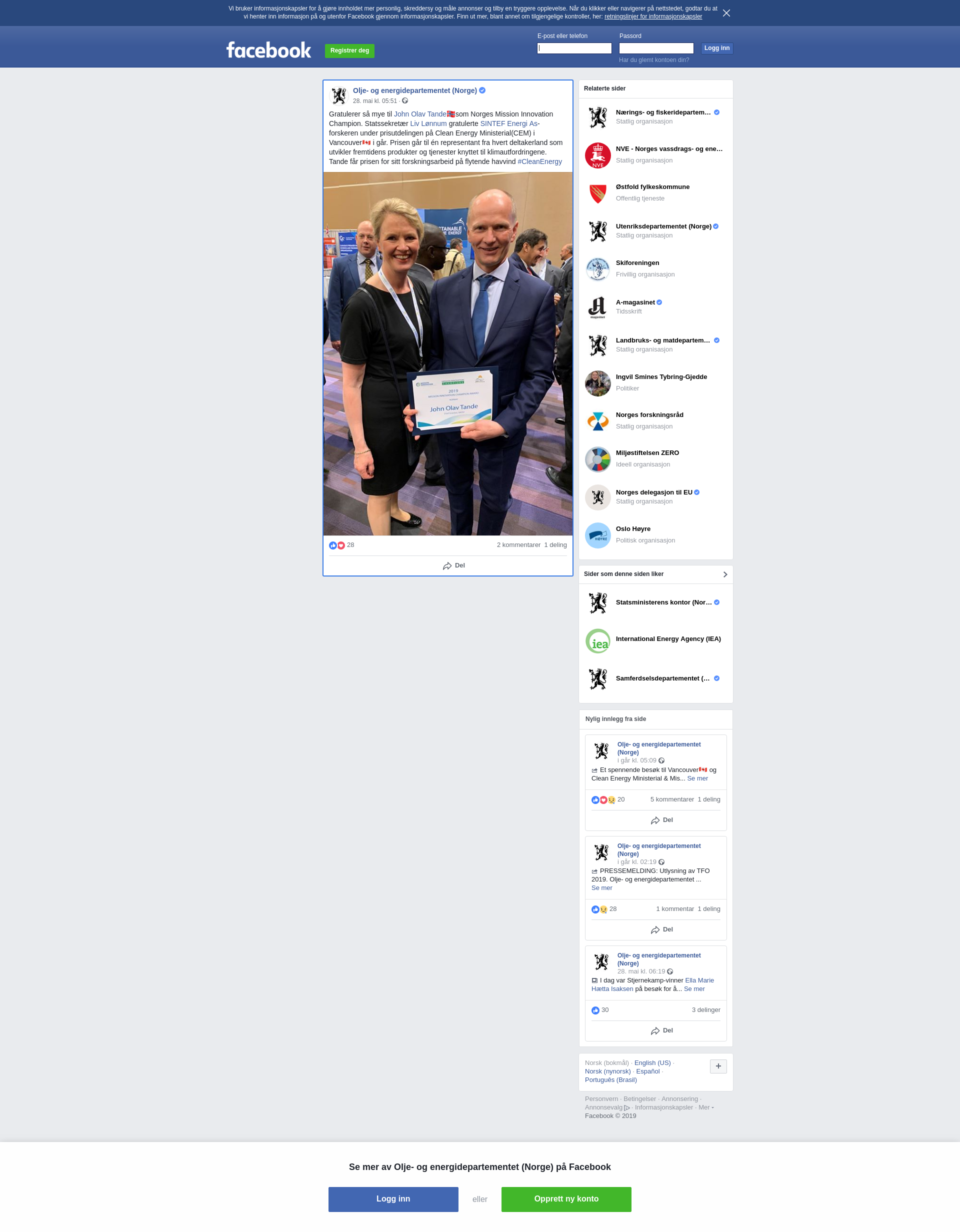Click the 'Opprett ny konto' green button
Screen dimensions: 960x1232
[566, 1198]
